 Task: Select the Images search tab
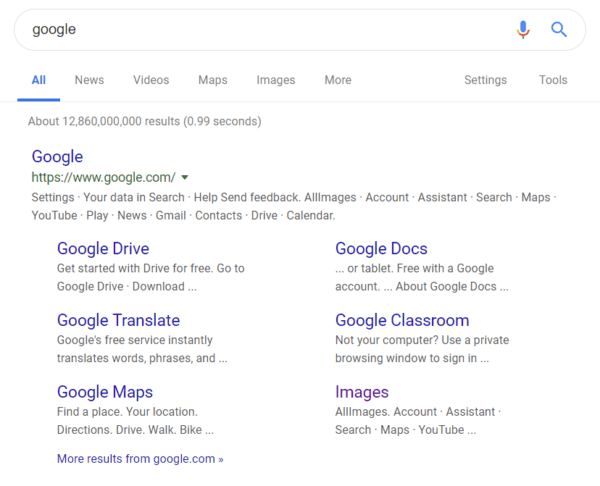(275, 80)
